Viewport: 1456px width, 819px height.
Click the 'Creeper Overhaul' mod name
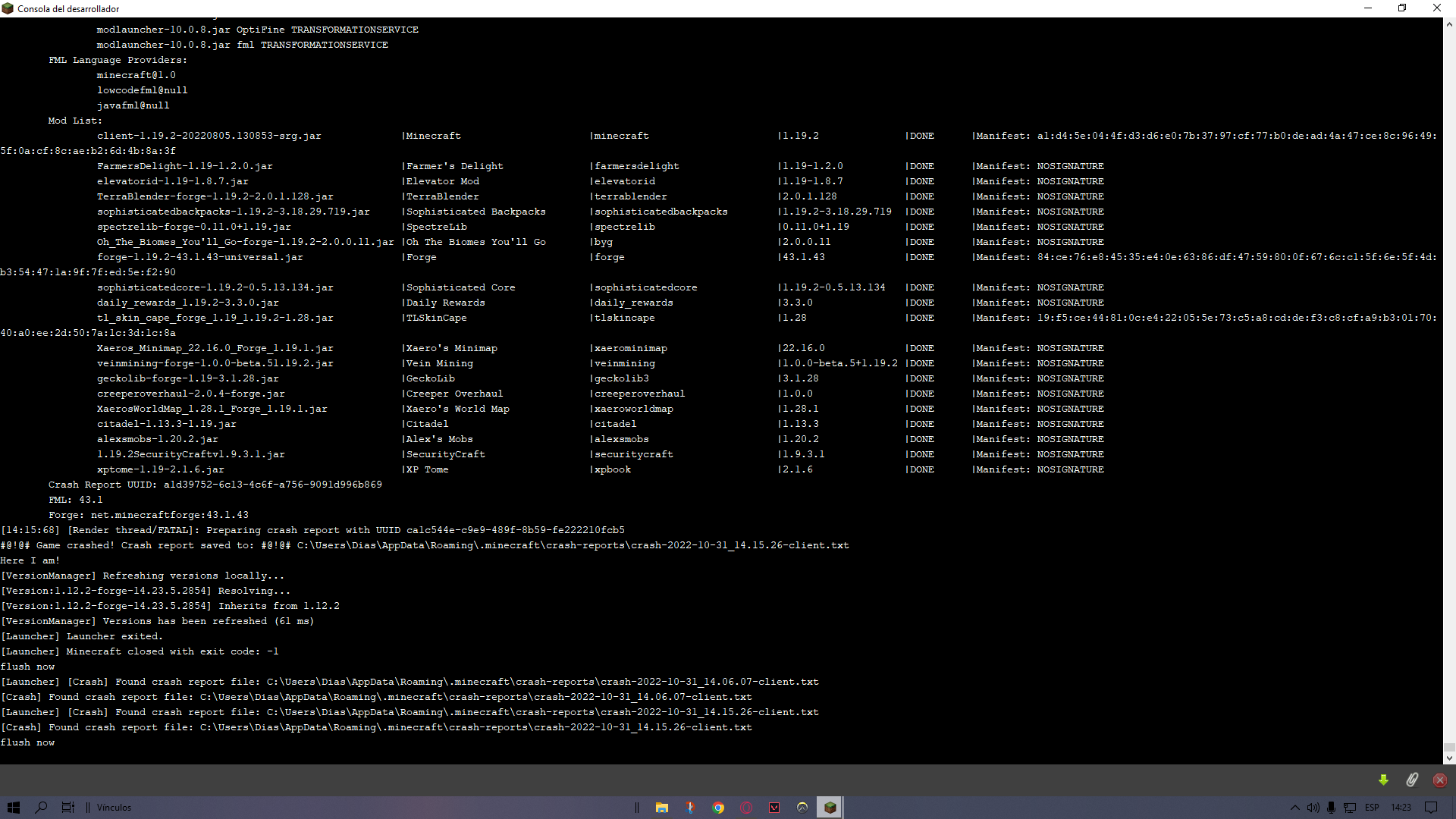coord(455,394)
